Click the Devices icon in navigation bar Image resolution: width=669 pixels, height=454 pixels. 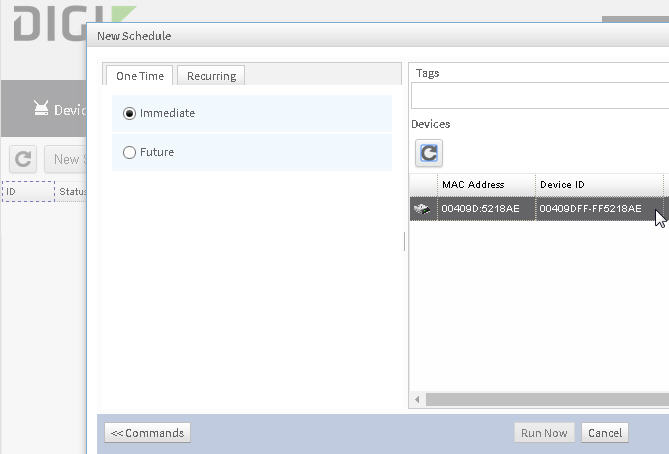(x=41, y=109)
